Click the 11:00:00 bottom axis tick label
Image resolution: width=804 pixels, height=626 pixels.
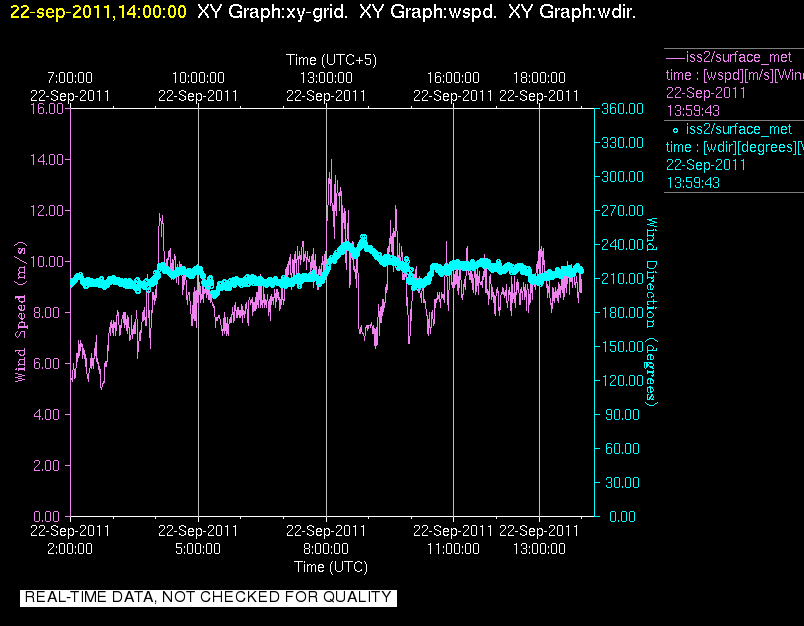(x=453, y=549)
